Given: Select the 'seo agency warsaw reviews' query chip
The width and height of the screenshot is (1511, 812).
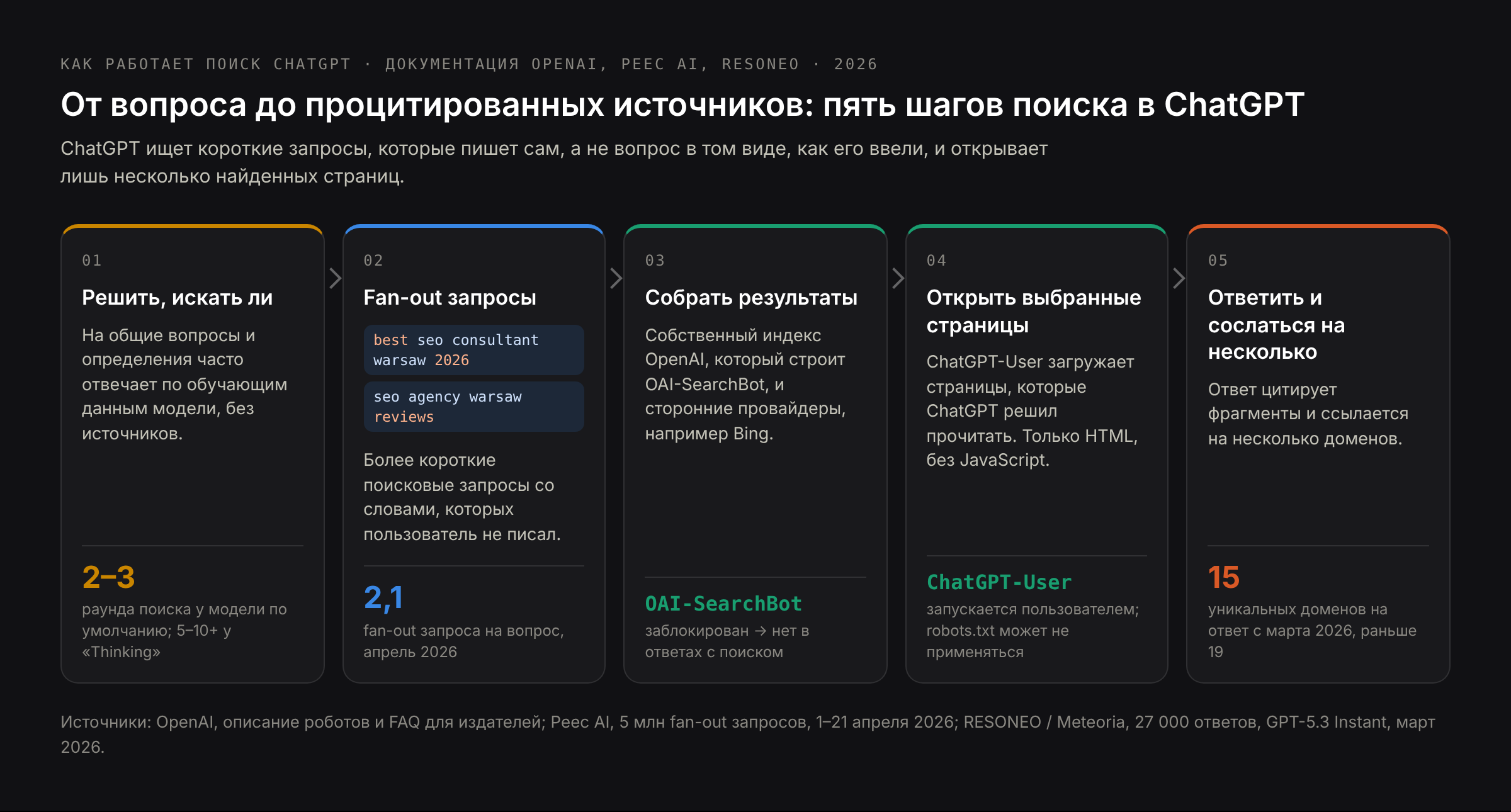Looking at the screenshot, I should pos(473,407).
